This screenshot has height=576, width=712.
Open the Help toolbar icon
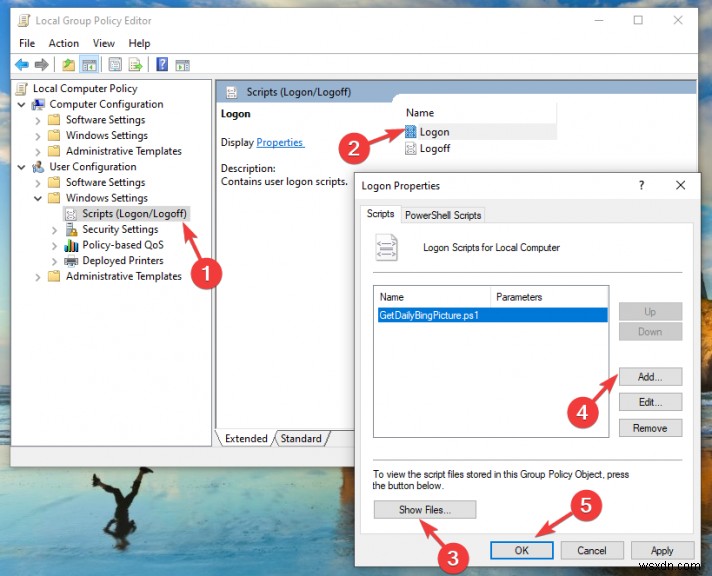(x=162, y=65)
